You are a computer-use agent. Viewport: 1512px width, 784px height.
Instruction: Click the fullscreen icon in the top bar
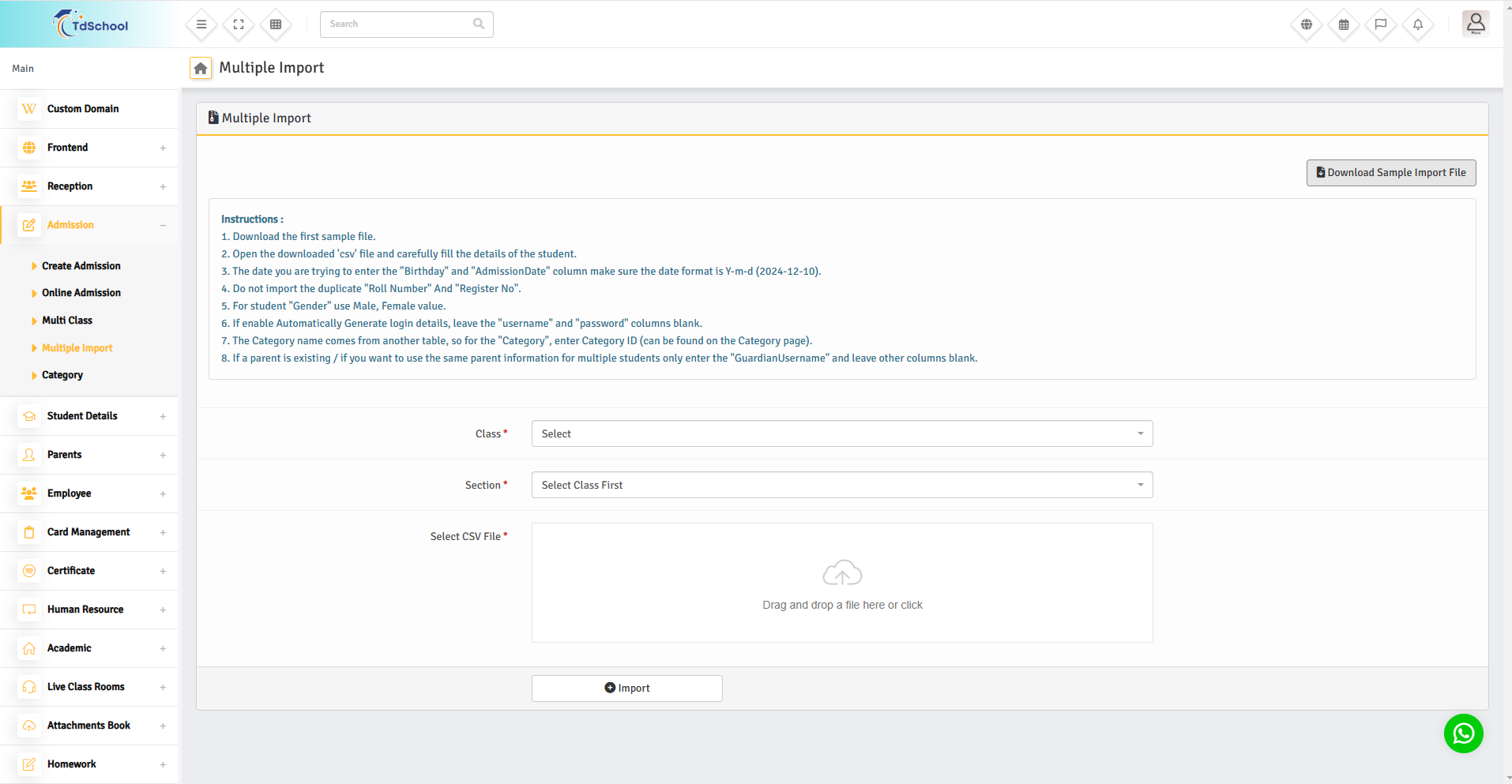[x=239, y=24]
